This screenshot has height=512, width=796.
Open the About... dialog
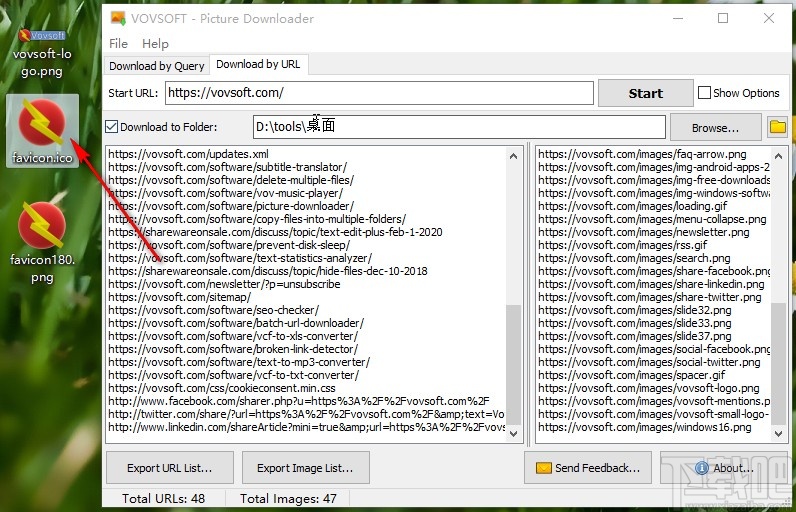click(x=724, y=468)
